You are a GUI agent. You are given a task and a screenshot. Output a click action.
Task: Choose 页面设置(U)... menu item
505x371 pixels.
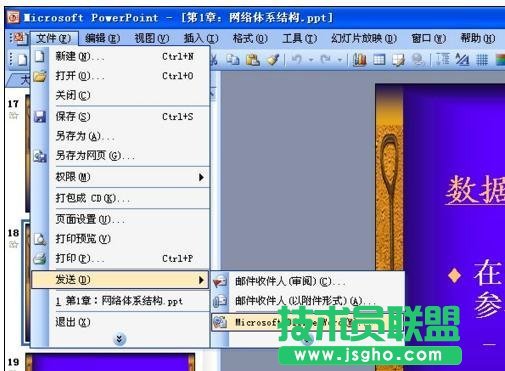[x=121, y=219]
